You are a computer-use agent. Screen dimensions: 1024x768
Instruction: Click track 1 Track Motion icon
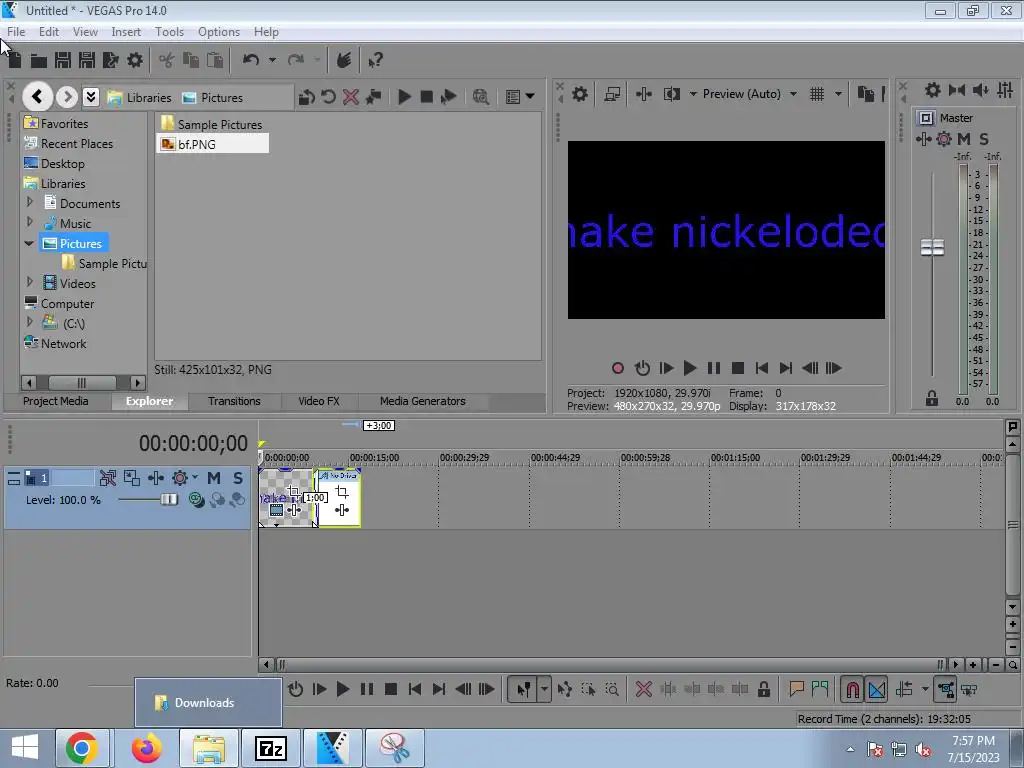(131, 478)
